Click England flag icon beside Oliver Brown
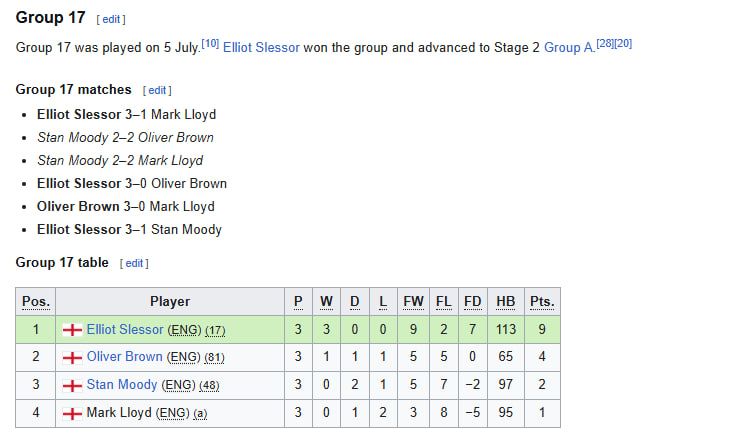 click(72, 358)
